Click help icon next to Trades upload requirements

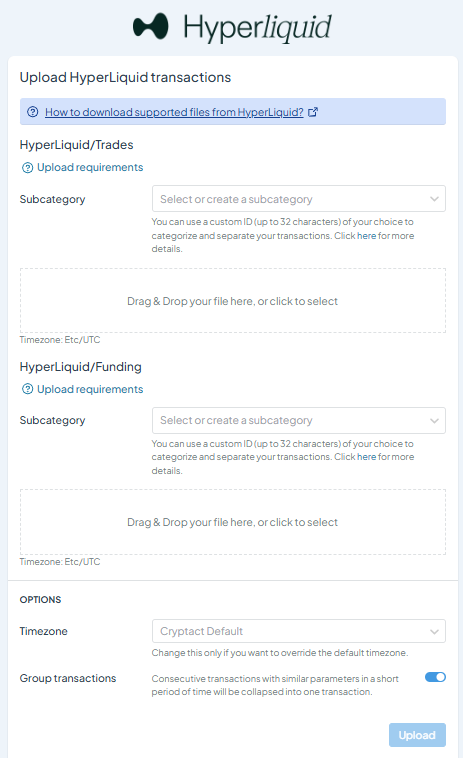pos(28,168)
